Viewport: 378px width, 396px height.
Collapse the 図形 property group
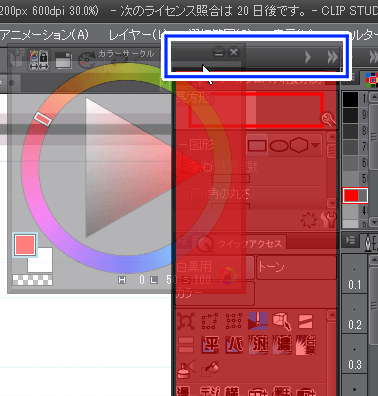click(x=183, y=145)
